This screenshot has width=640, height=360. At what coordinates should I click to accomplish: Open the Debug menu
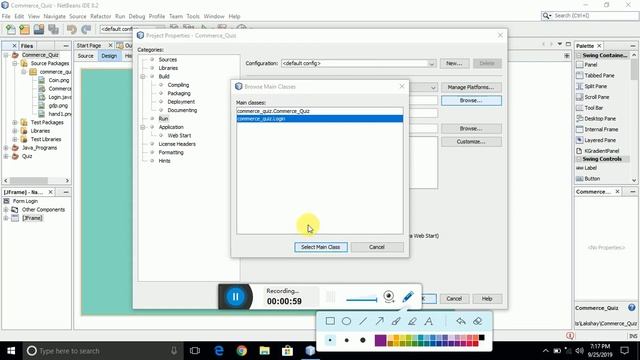point(137,16)
